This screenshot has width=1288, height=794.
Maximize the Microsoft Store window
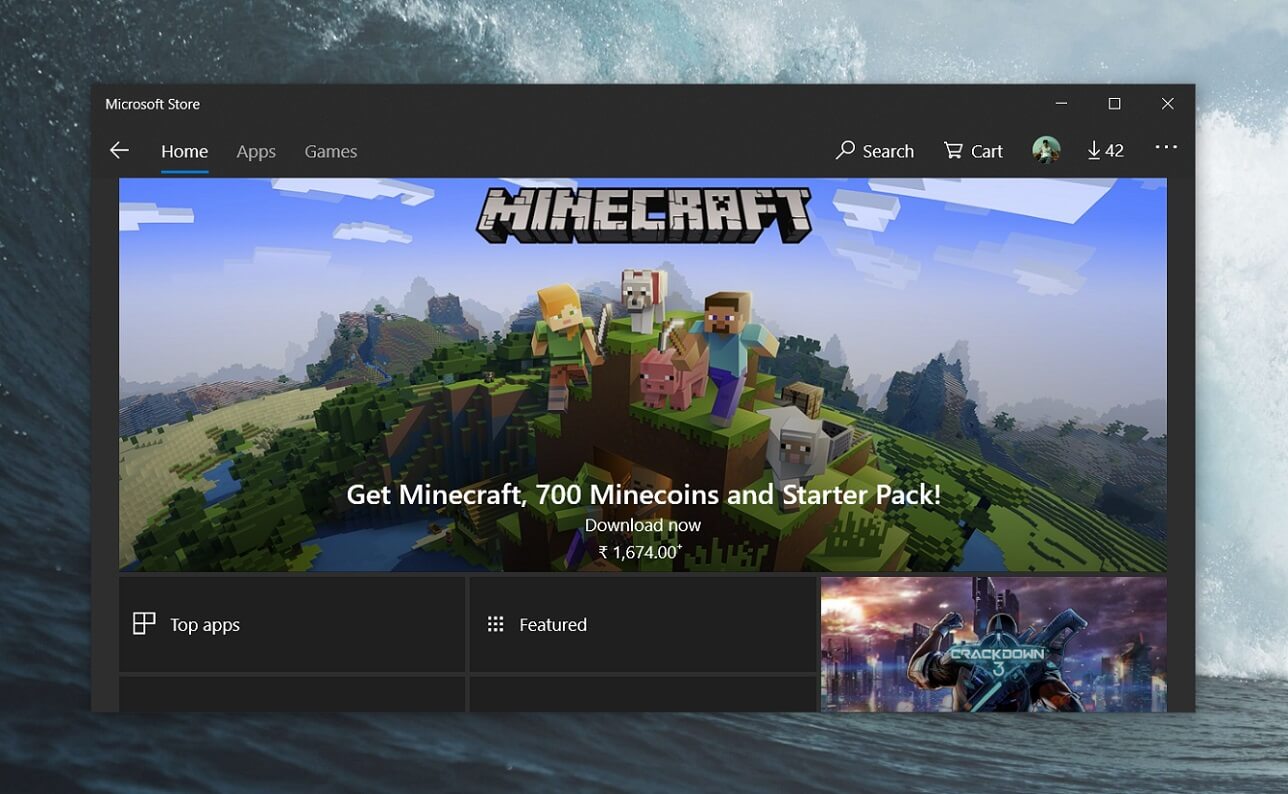tap(1114, 104)
